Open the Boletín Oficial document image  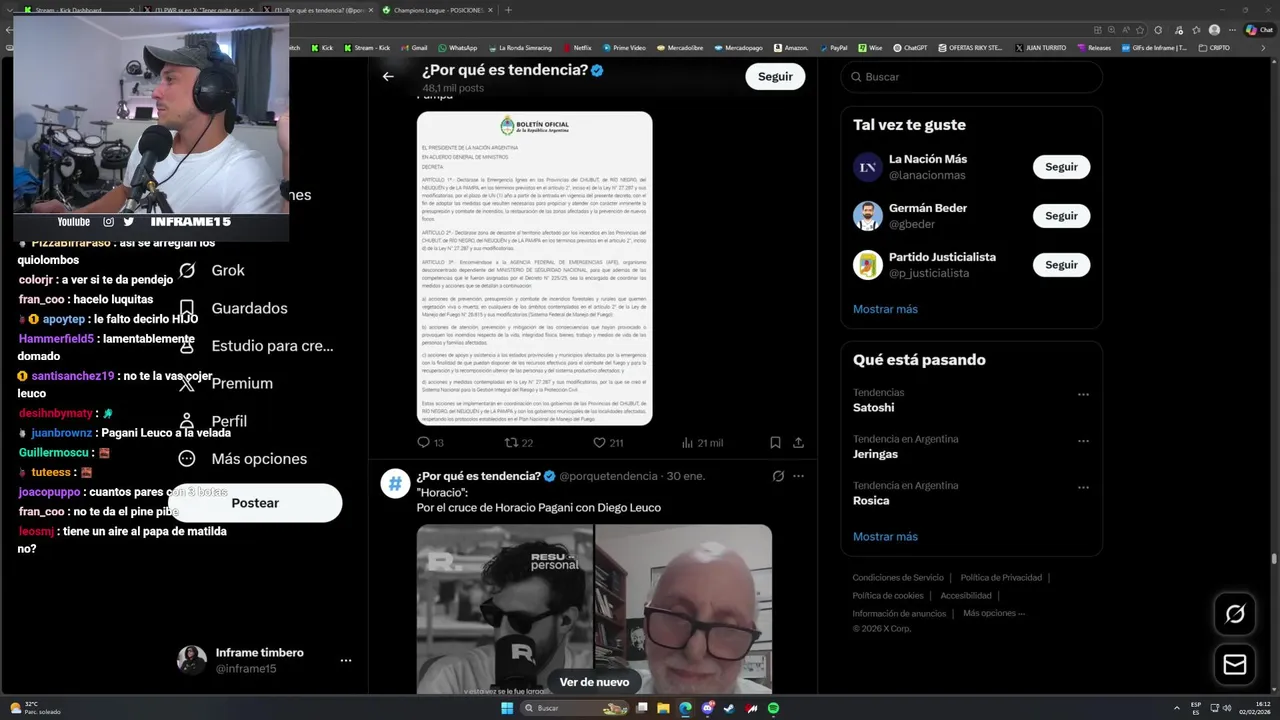[x=534, y=268]
